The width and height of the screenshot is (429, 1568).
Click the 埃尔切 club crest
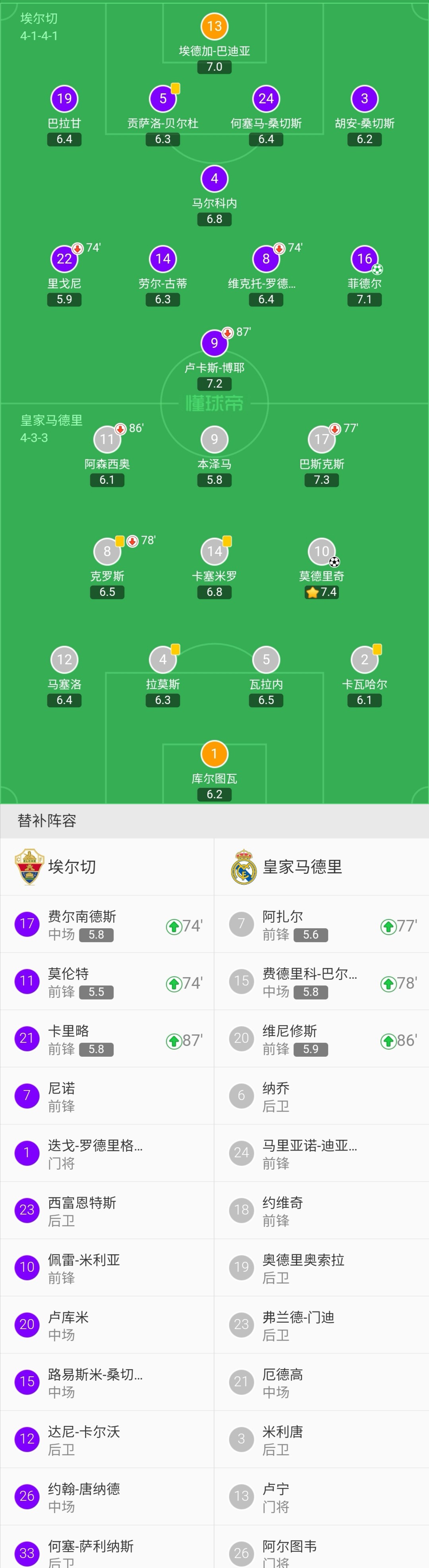click(29, 867)
